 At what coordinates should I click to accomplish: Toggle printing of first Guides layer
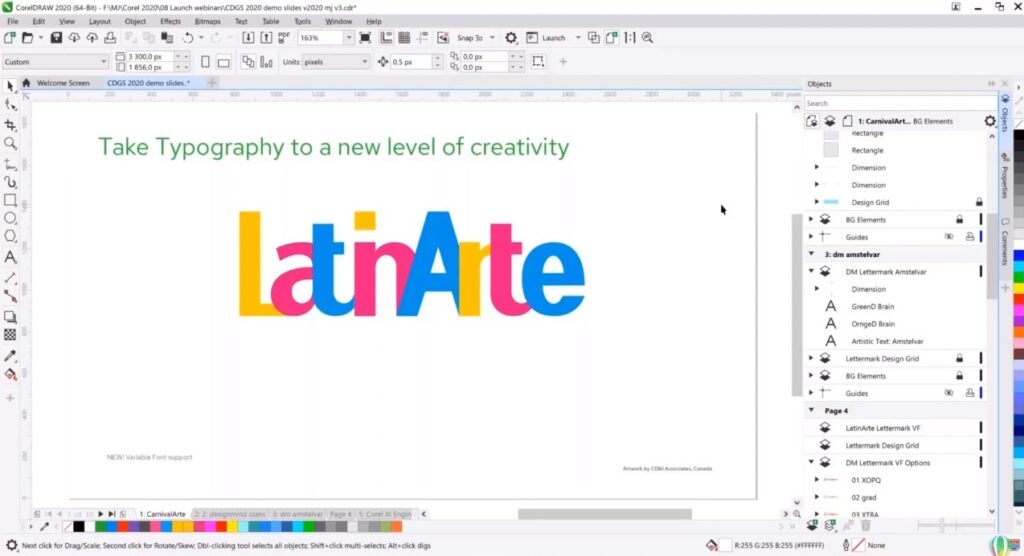(970, 237)
